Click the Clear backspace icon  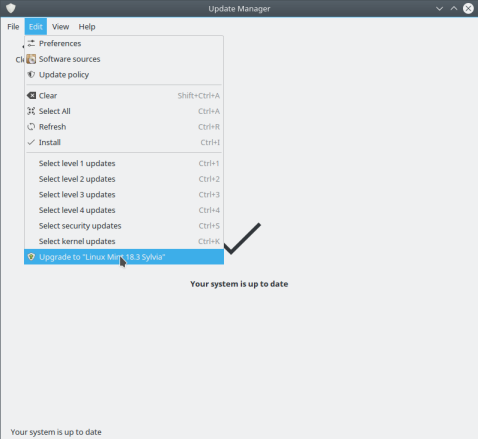pyautogui.click(x=31, y=96)
